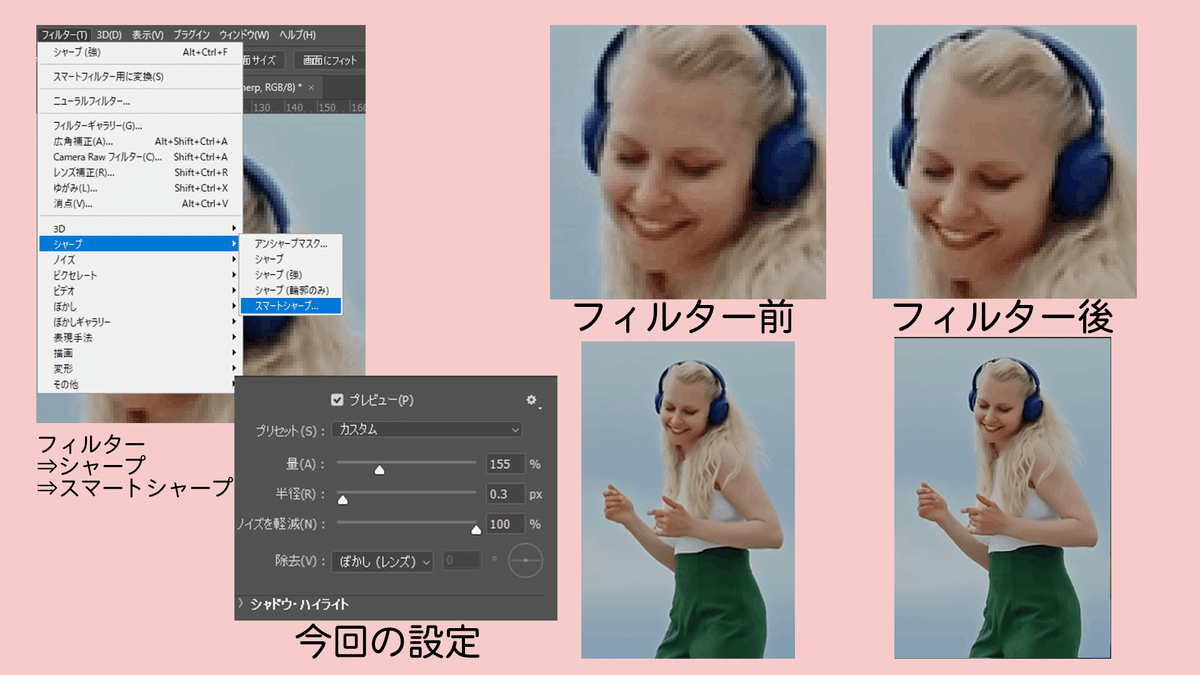Expand the 表現手法 filter submenu
Viewport: 1200px width, 675px height.
click(139, 337)
